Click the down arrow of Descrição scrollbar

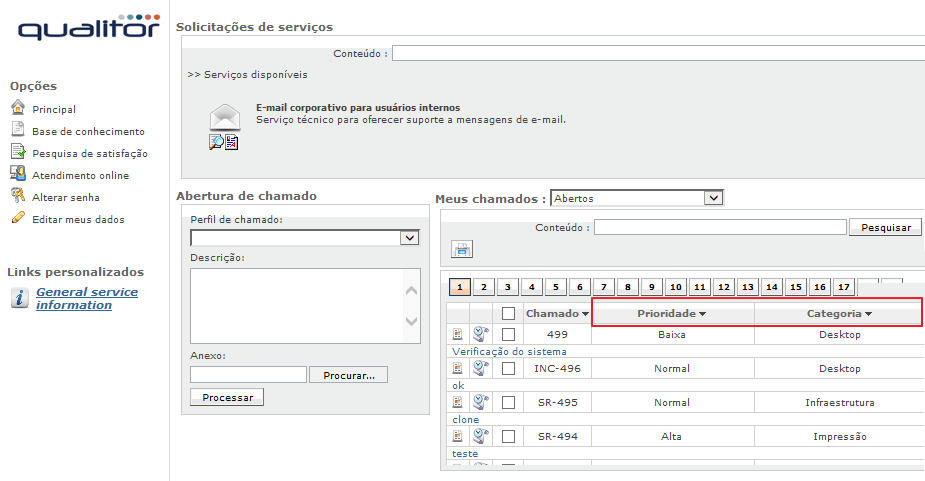coord(411,322)
